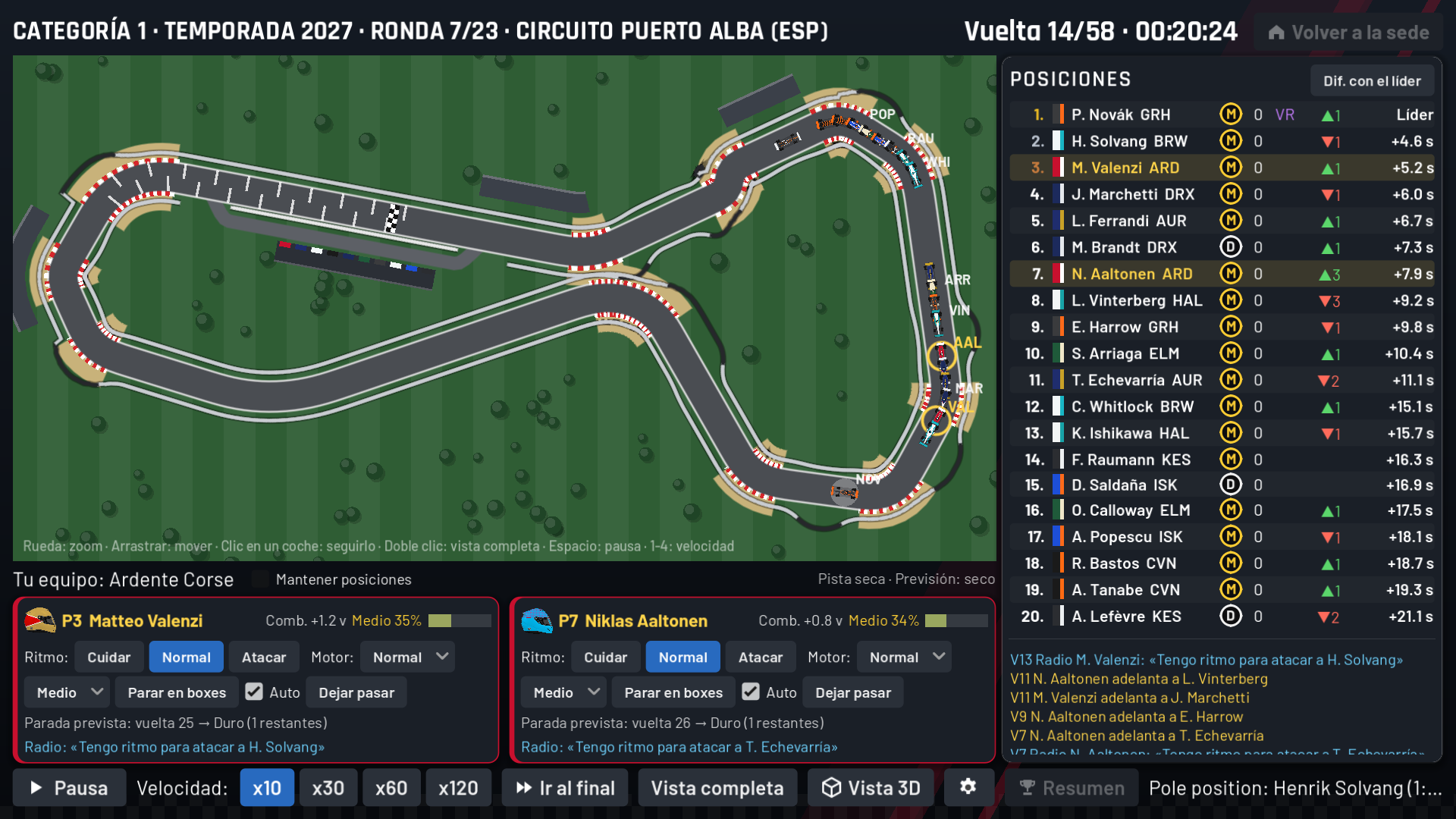Click Niklas Aaltonen's blue helmet icon
The image size is (1456, 819).
click(537, 620)
